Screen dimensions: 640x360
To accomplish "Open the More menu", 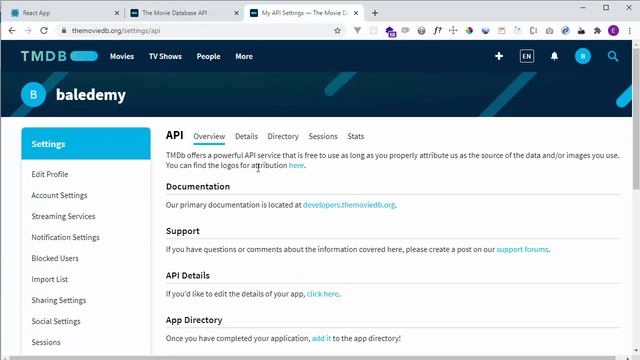I will pos(244,56).
